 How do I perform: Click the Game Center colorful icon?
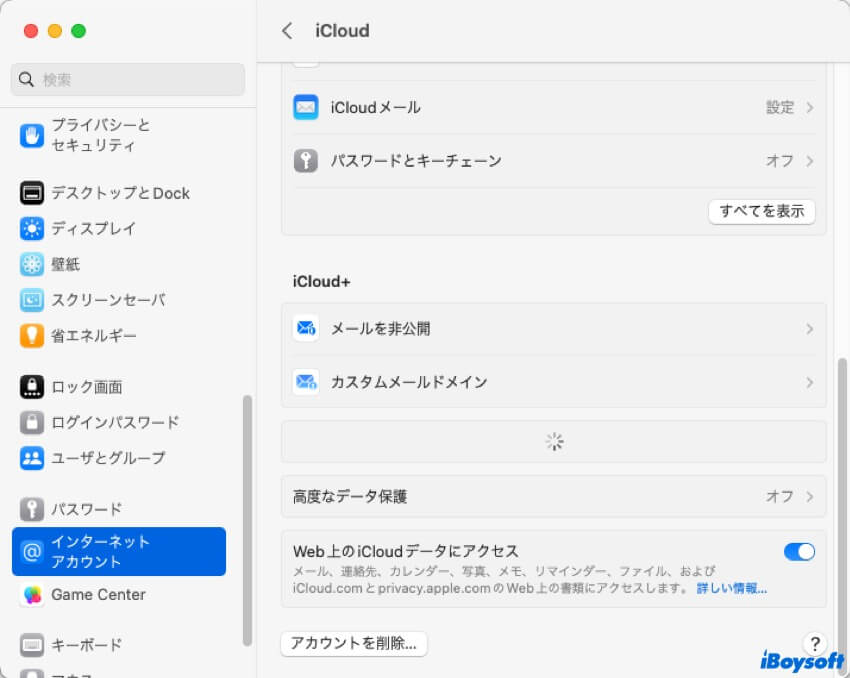(32, 595)
